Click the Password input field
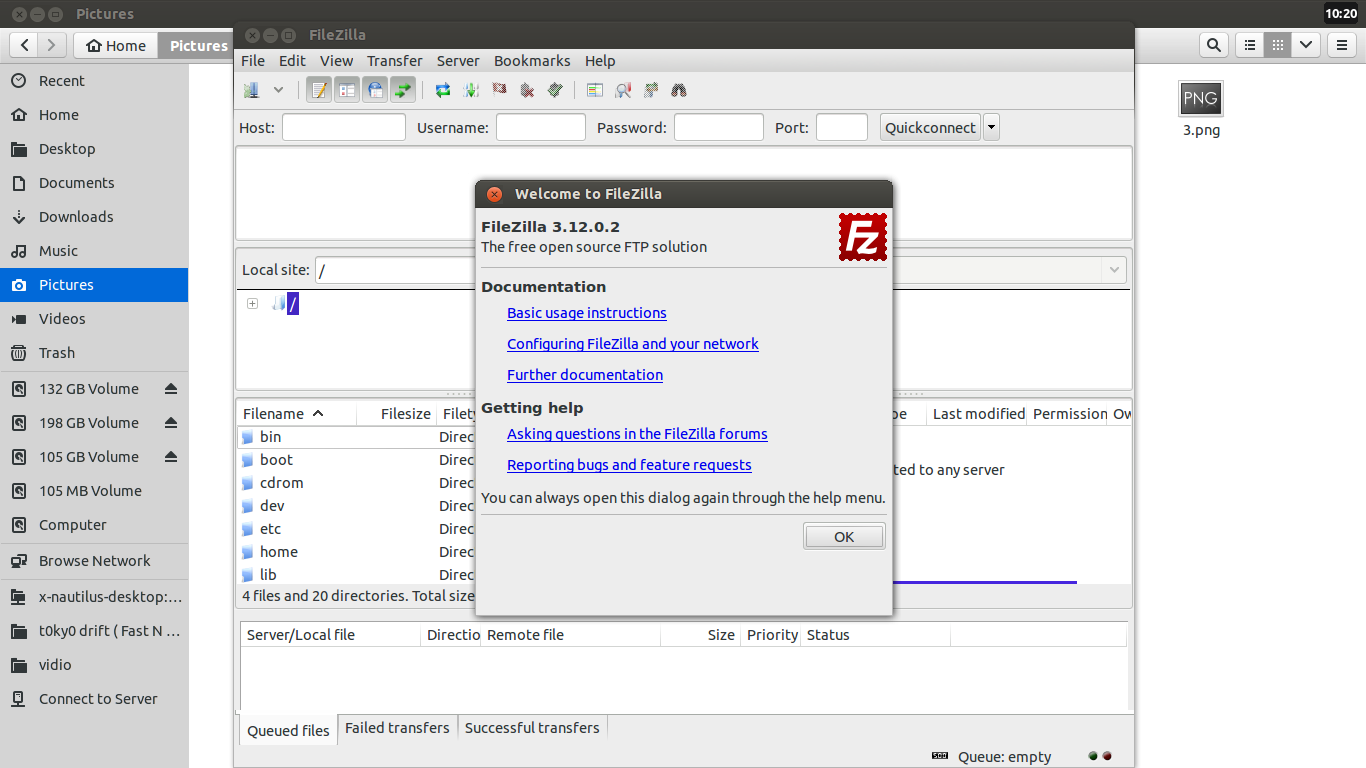This screenshot has width=1366, height=768. [719, 127]
